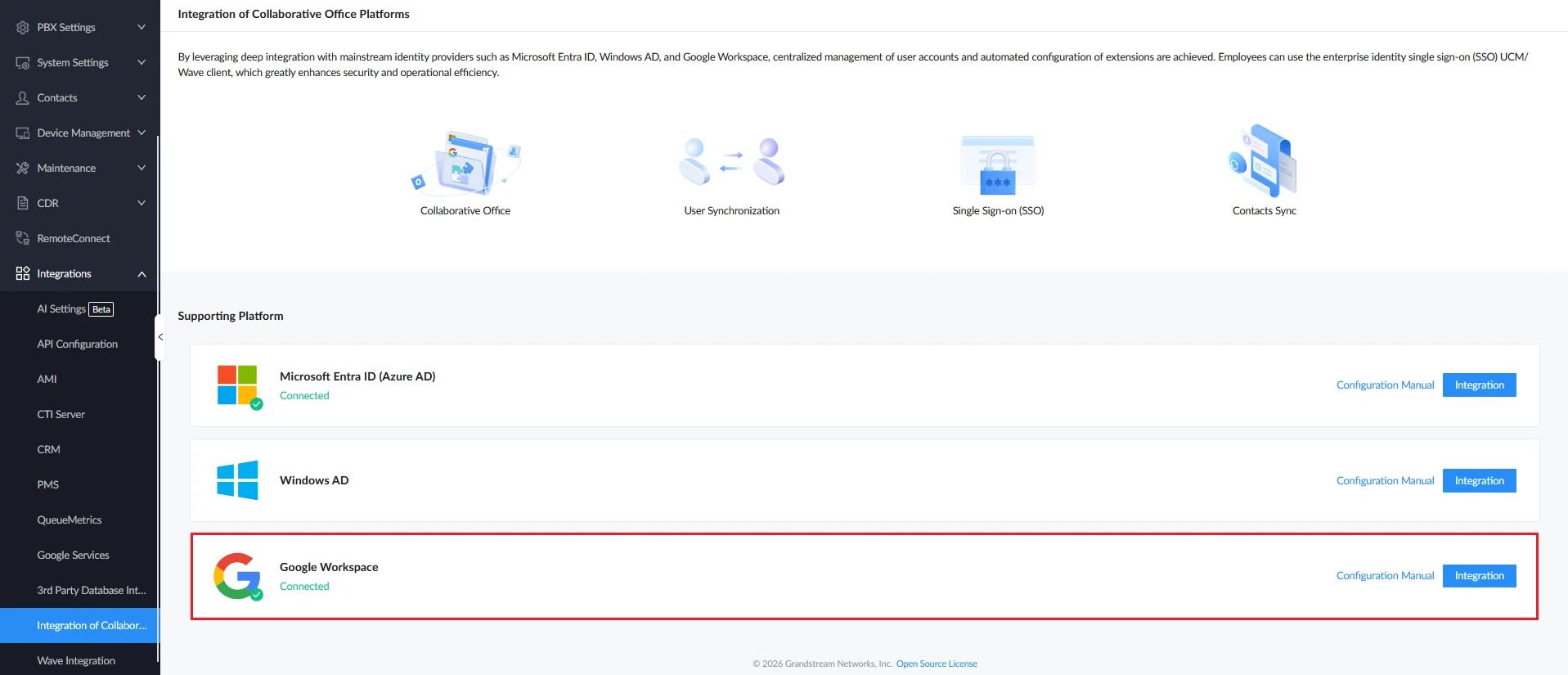The height and width of the screenshot is (675, 1568).
Task: Click the Supporting Platform heading
Action: click(x=231, y=316)
